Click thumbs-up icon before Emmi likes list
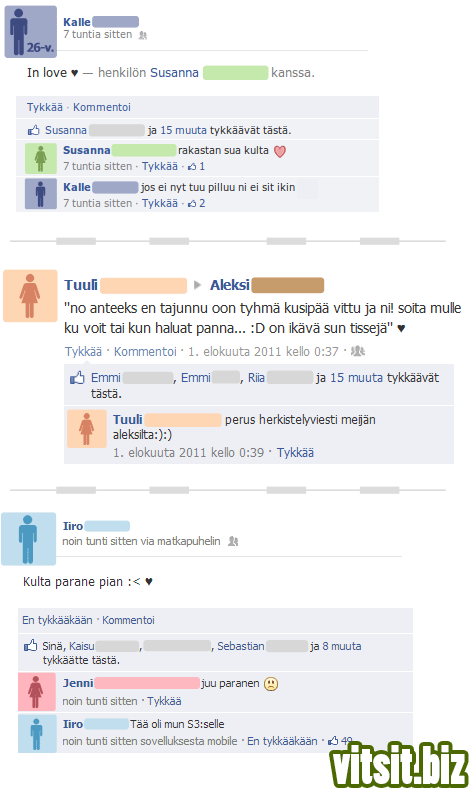The width and height of the screenshot is (469, 790). (77, 378)
